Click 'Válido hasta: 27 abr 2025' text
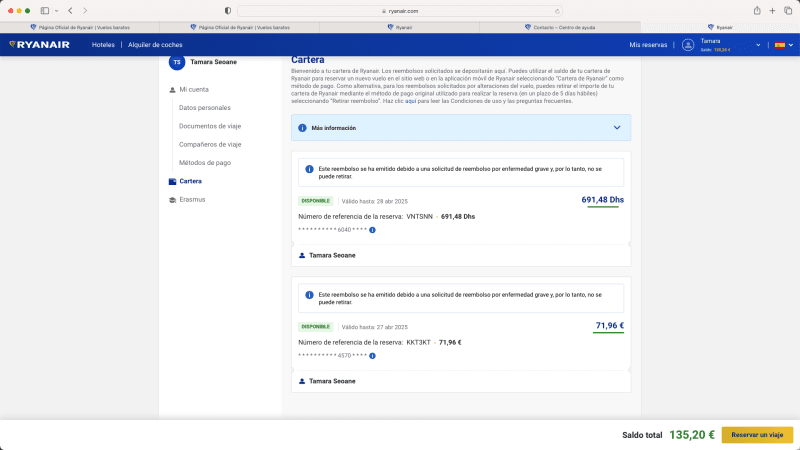800x450 pixels. (374, 328)
